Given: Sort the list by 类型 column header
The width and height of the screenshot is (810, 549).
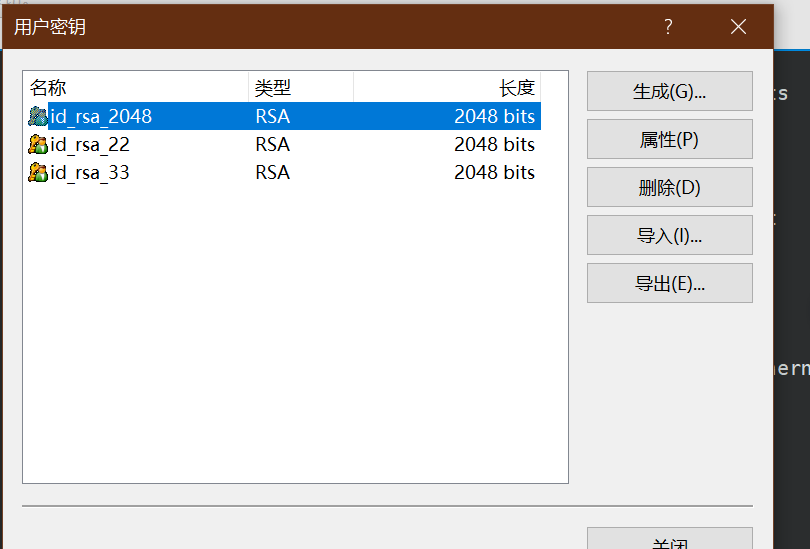Looking at the screenshot, I should pos(301,87).
